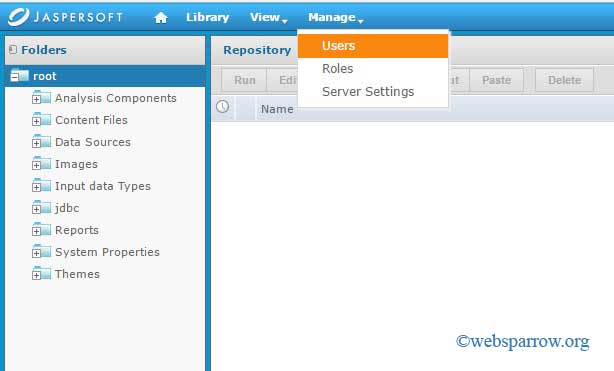Open the View dropdown menu
This screenshot has width=614, height=371.
pyautogui.click(x=269, y=17)
